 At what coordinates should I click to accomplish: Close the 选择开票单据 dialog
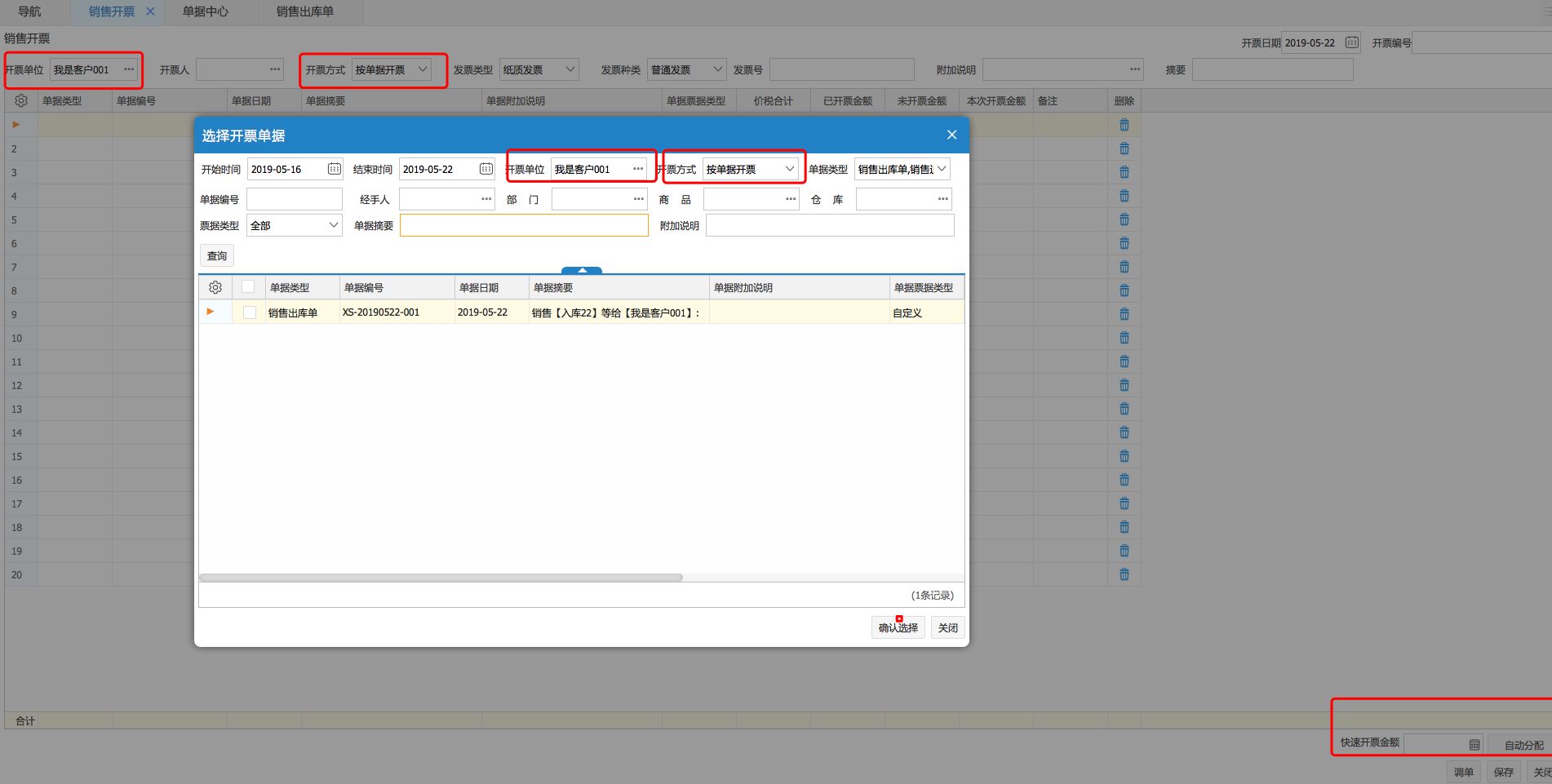pos(951,135)
